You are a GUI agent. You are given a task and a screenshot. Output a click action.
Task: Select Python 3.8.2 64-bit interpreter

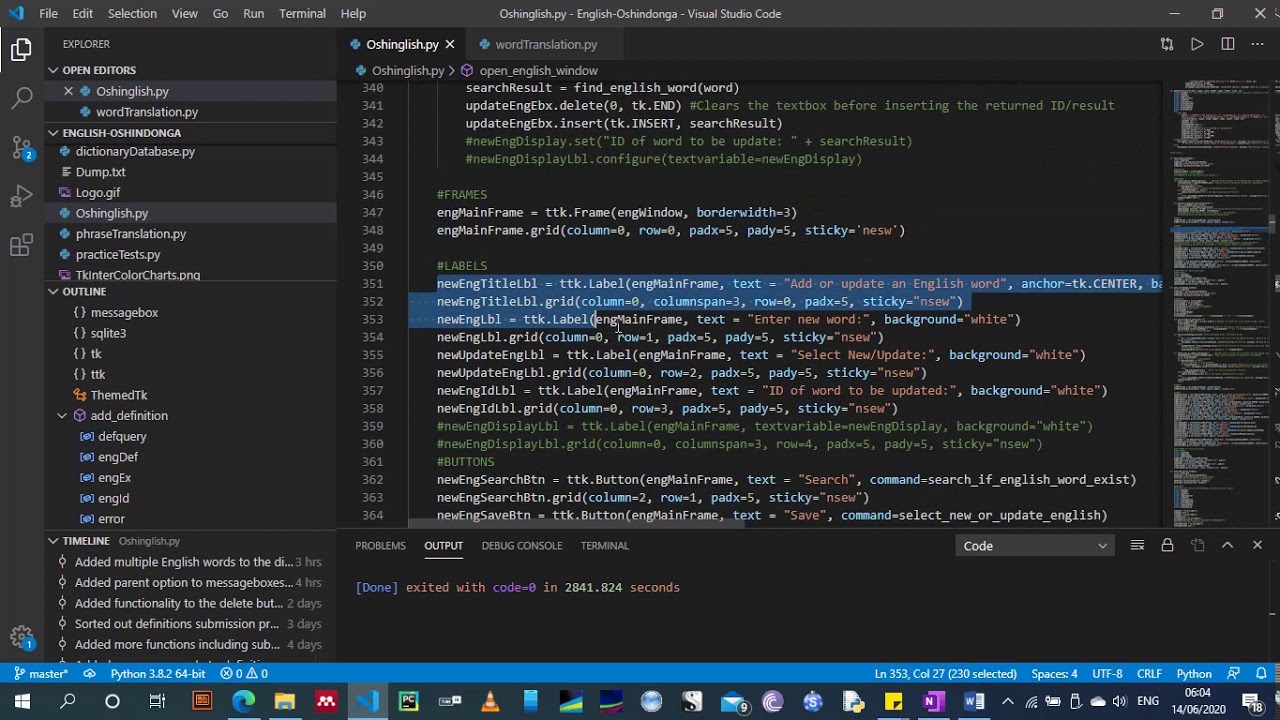(x=158, y=673)
